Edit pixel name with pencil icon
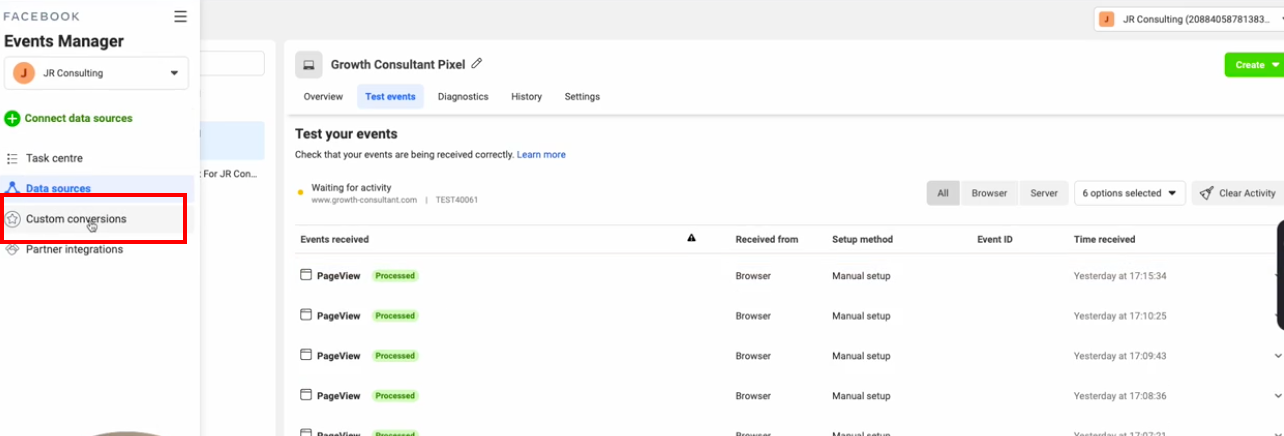Viewport: 1284px width, 436px height. 477,64
